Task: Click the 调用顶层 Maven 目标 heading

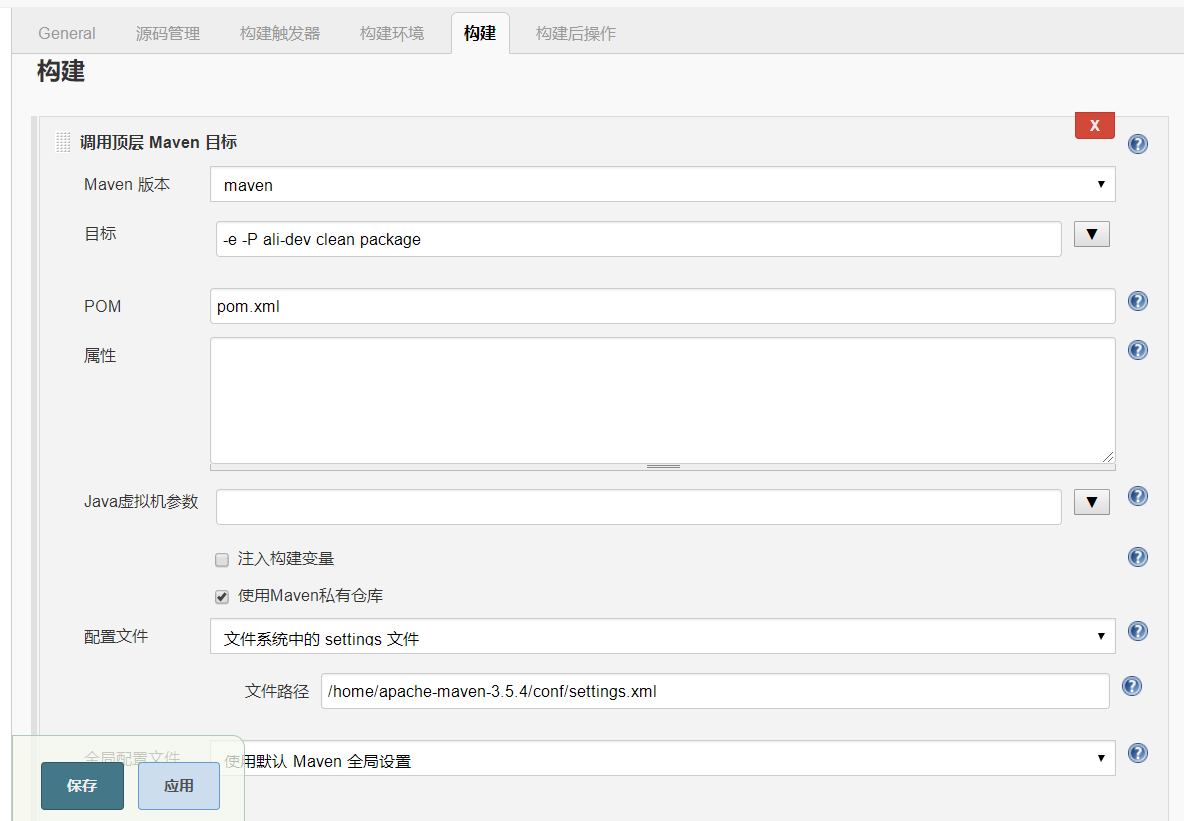Action: (x=159, y=142)
